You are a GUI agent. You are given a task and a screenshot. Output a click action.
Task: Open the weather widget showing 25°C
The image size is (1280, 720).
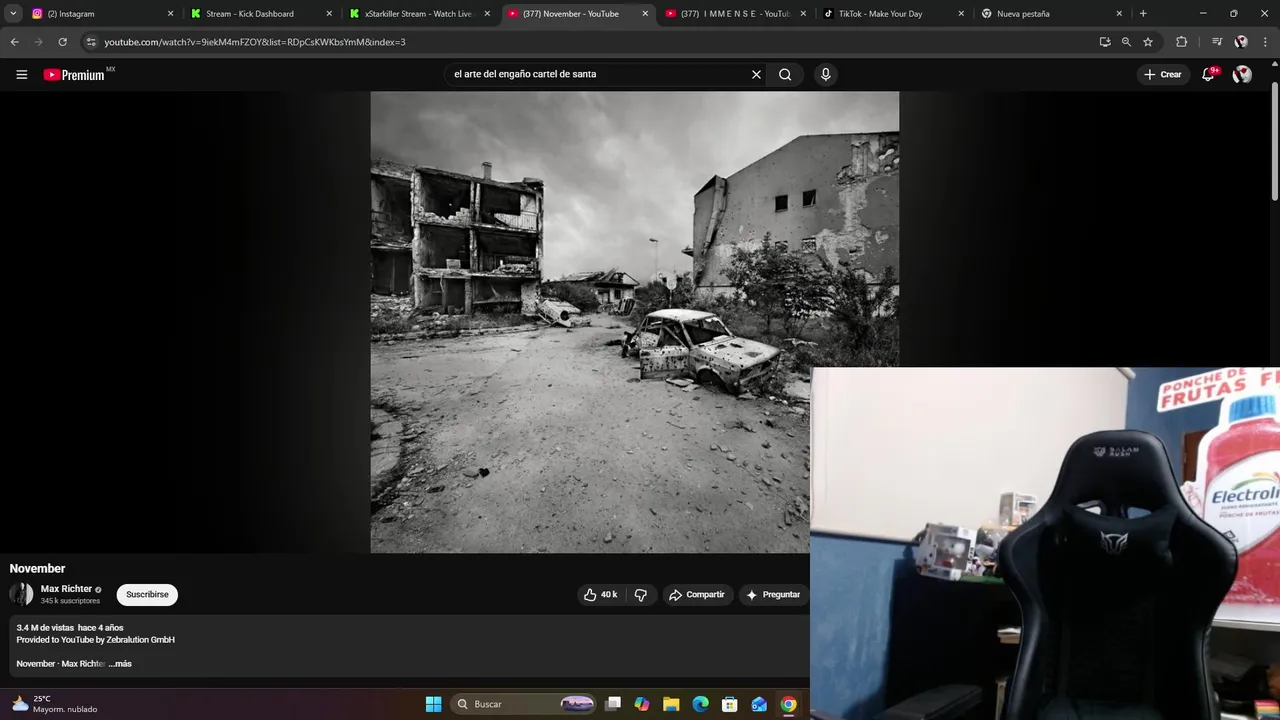55,704
